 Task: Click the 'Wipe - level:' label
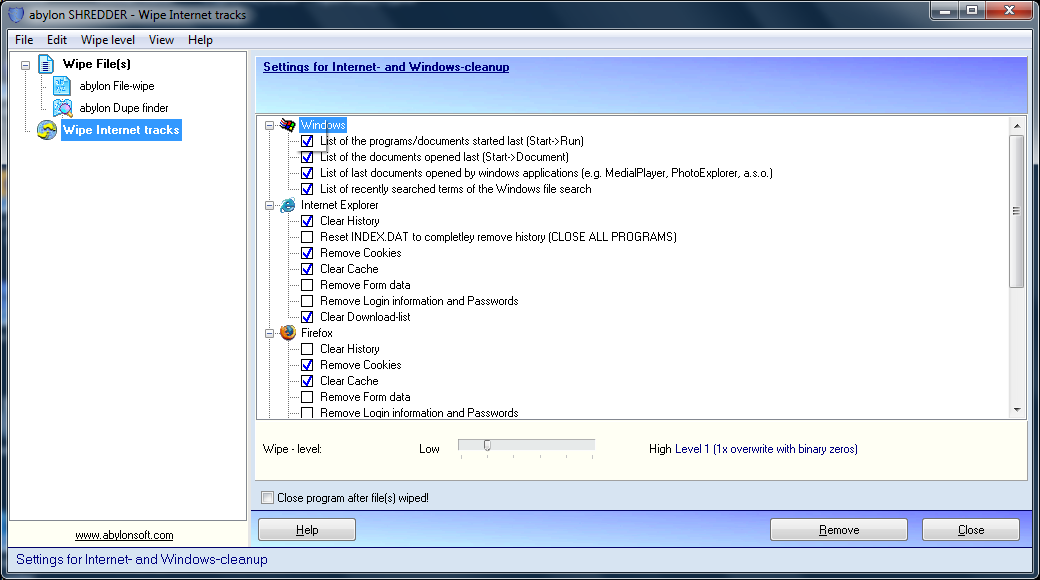click(292, 449)
